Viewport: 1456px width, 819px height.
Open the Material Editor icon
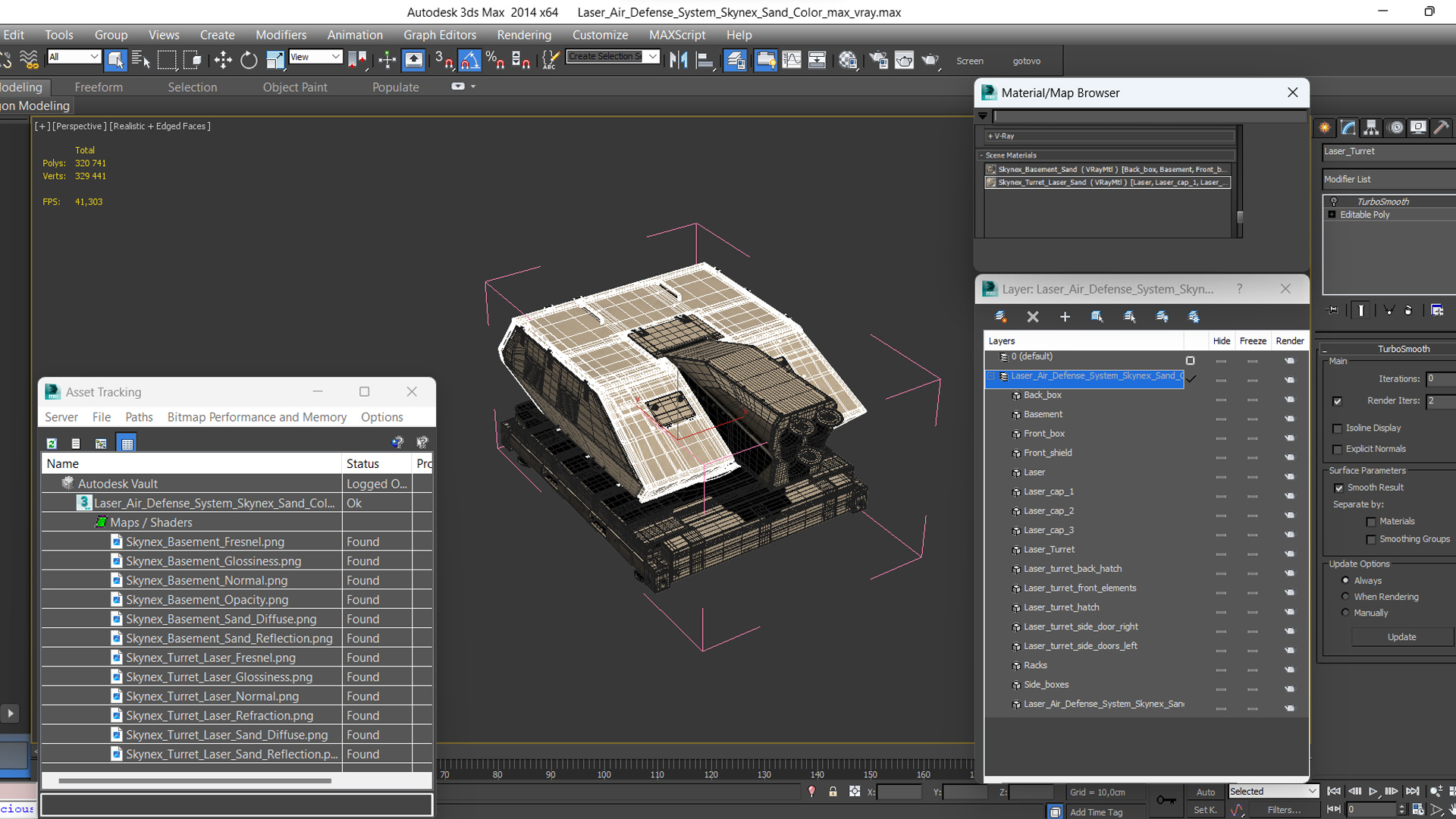click(848, 60)
